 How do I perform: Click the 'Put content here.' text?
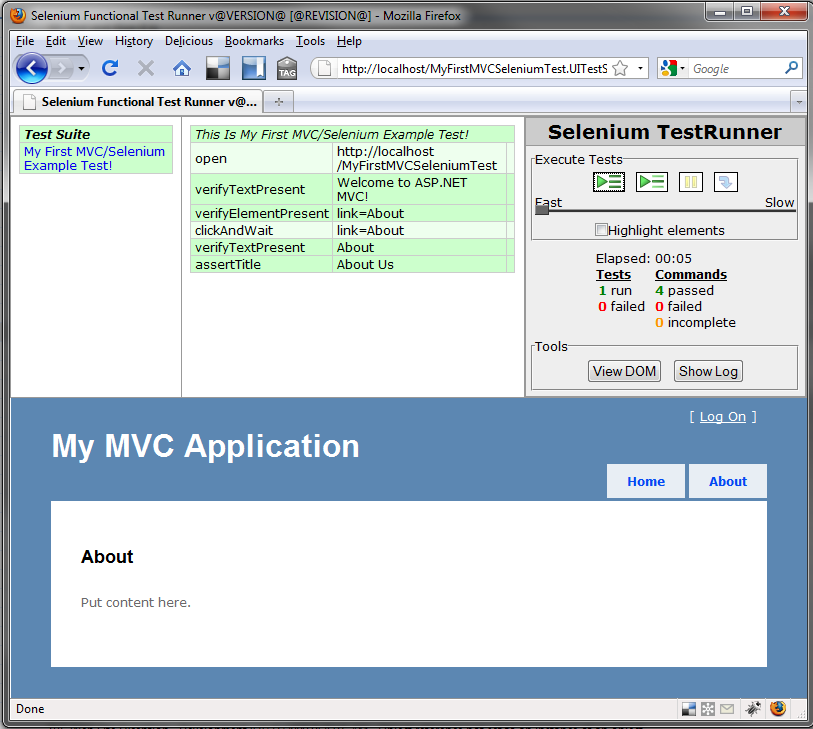coord(136,602)
